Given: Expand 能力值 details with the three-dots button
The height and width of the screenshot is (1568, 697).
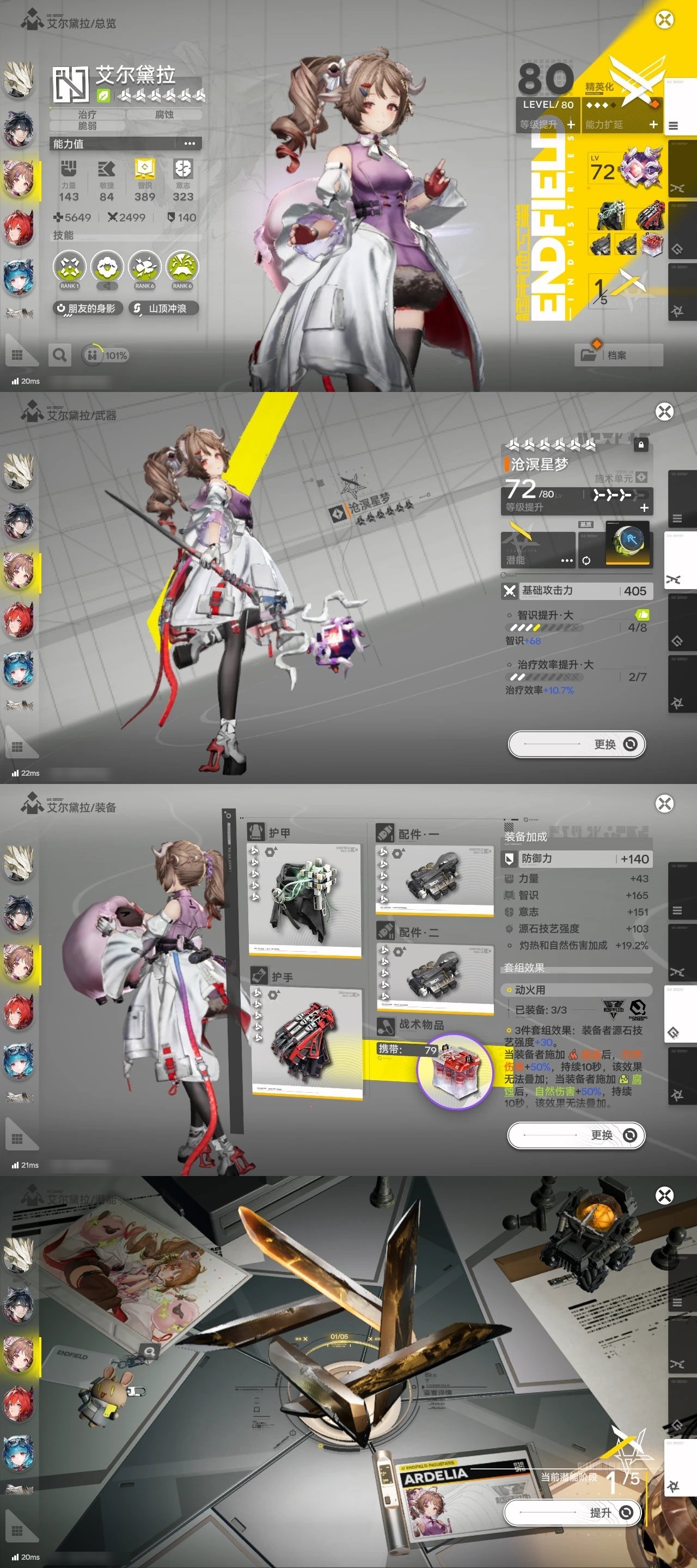Looking at the screenshot, I should pos(189,144).
